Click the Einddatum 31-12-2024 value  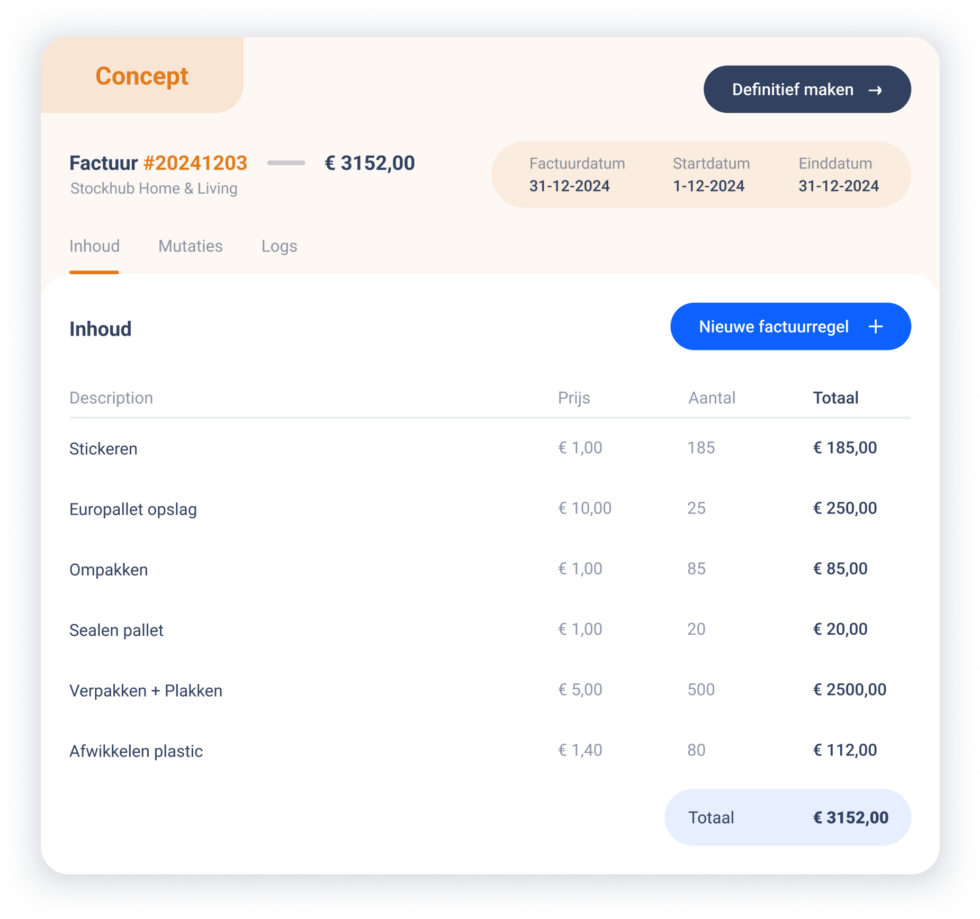click(837, 174)
